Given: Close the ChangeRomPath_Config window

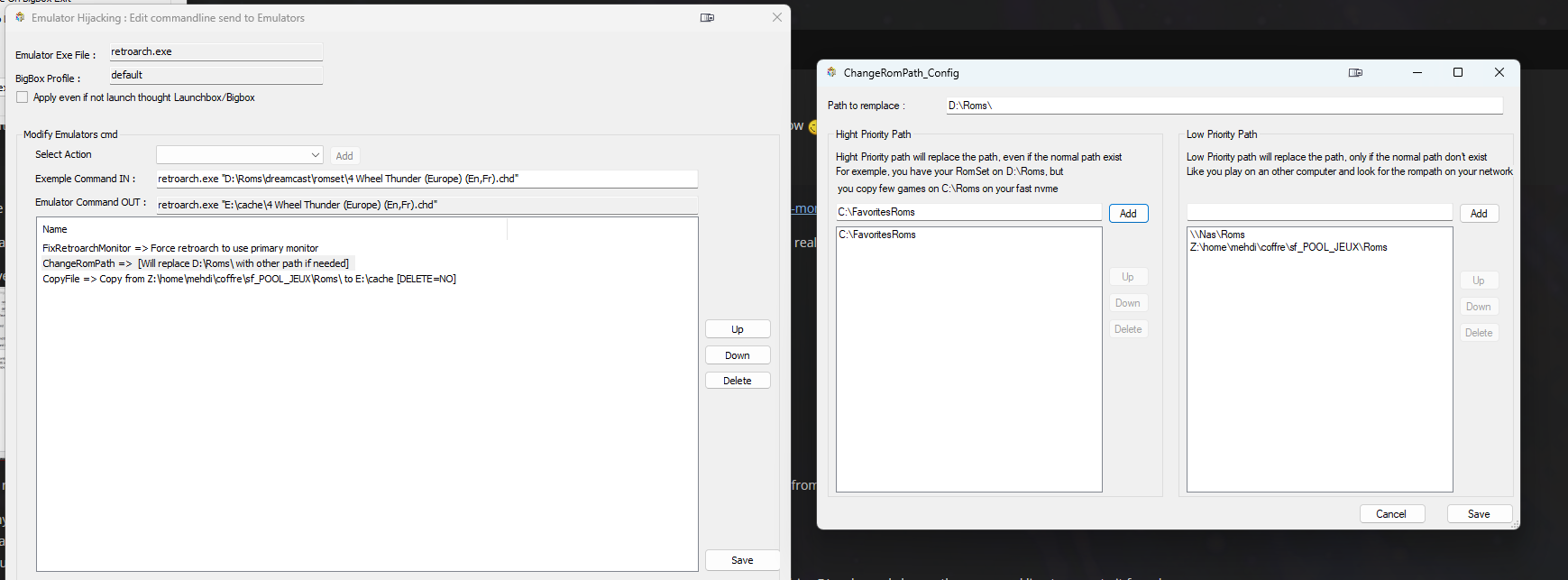Looking at the screenshot, I should [1499, 72].
